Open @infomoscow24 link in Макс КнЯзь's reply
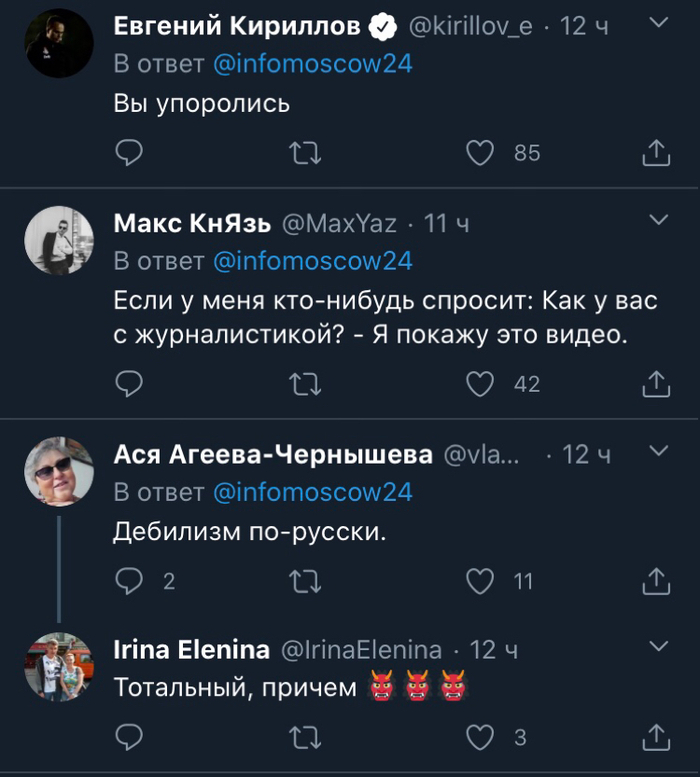Viewport: 700px width, 777px height. point(312,261)
